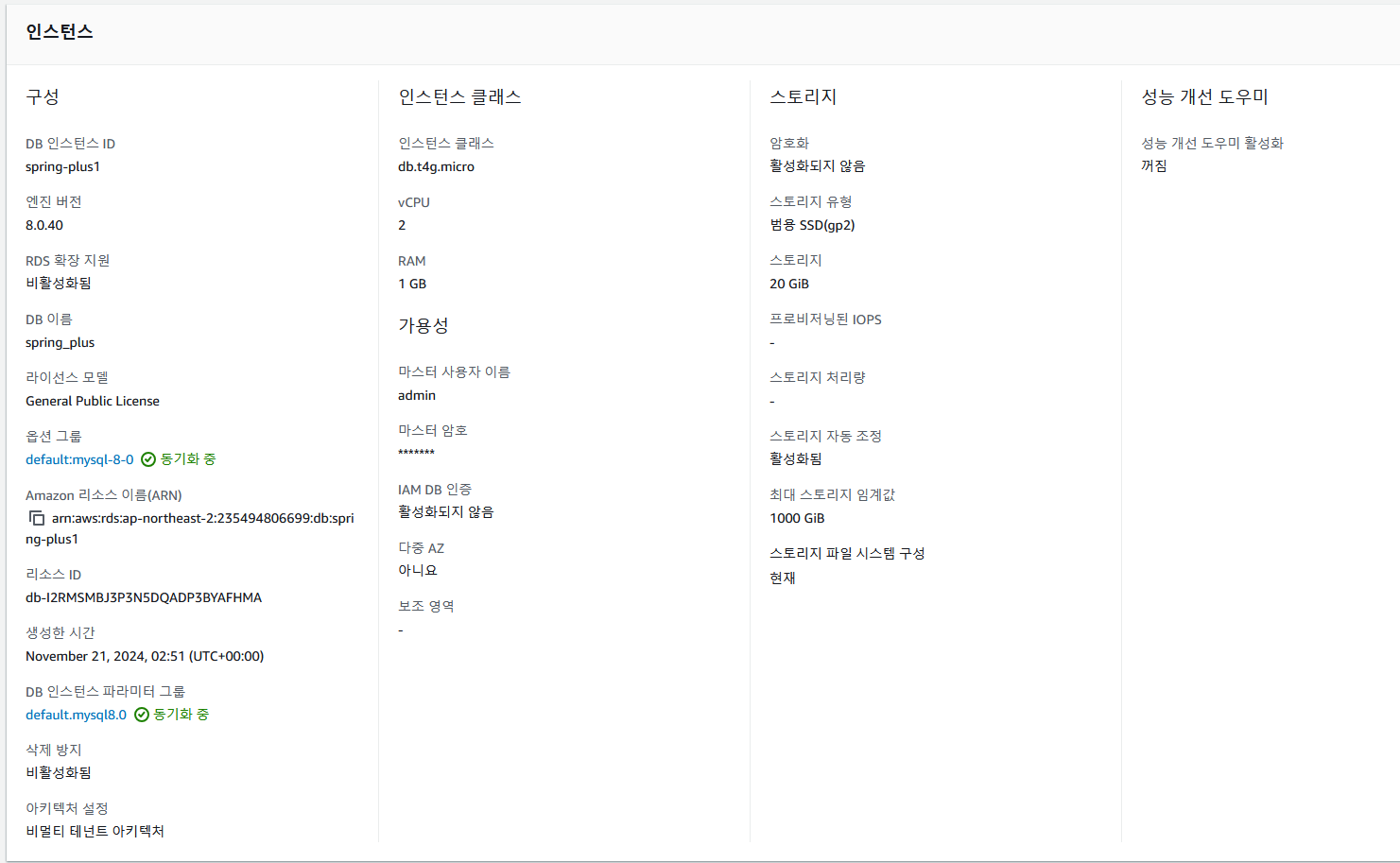The width and height of the screenshot is (1400, 863).
Task: Click the green sync status icon beside default:mysql-8-0
Action: (x=148, y=459)
